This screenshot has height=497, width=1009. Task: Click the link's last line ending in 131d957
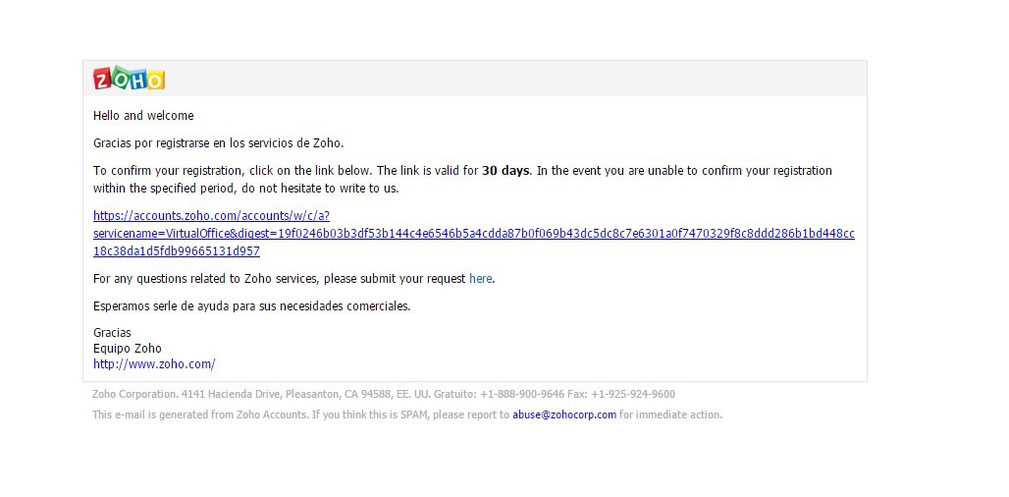[176, 251]
